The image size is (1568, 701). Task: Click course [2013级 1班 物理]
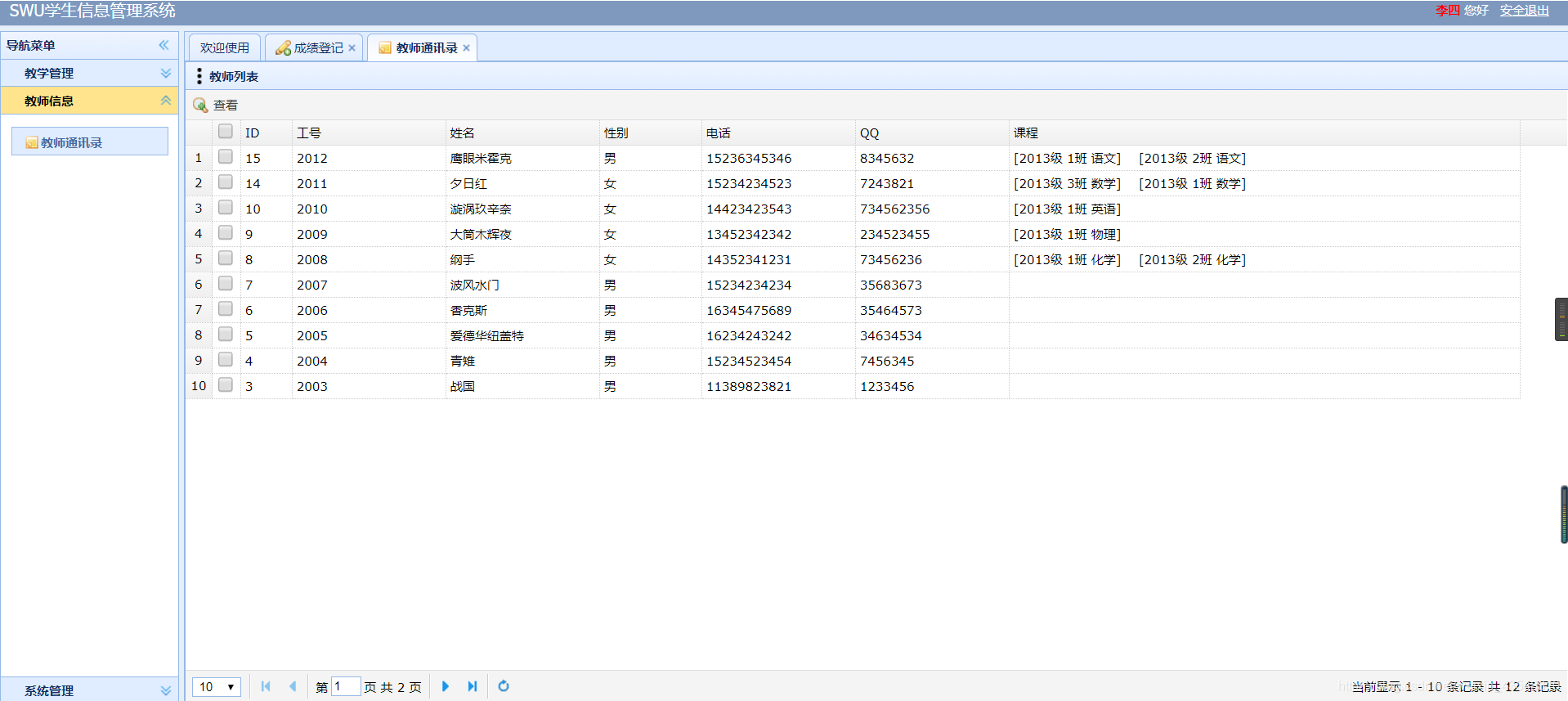pos(1068,235)
